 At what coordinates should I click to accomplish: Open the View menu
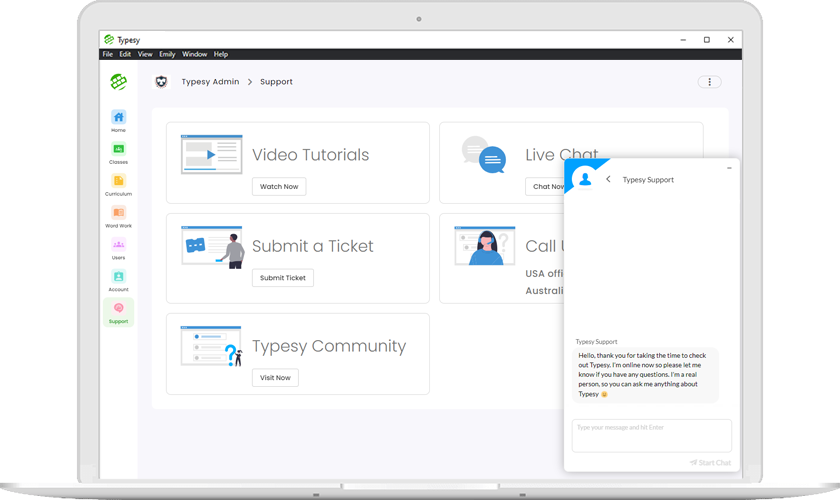tap(145, 54)
